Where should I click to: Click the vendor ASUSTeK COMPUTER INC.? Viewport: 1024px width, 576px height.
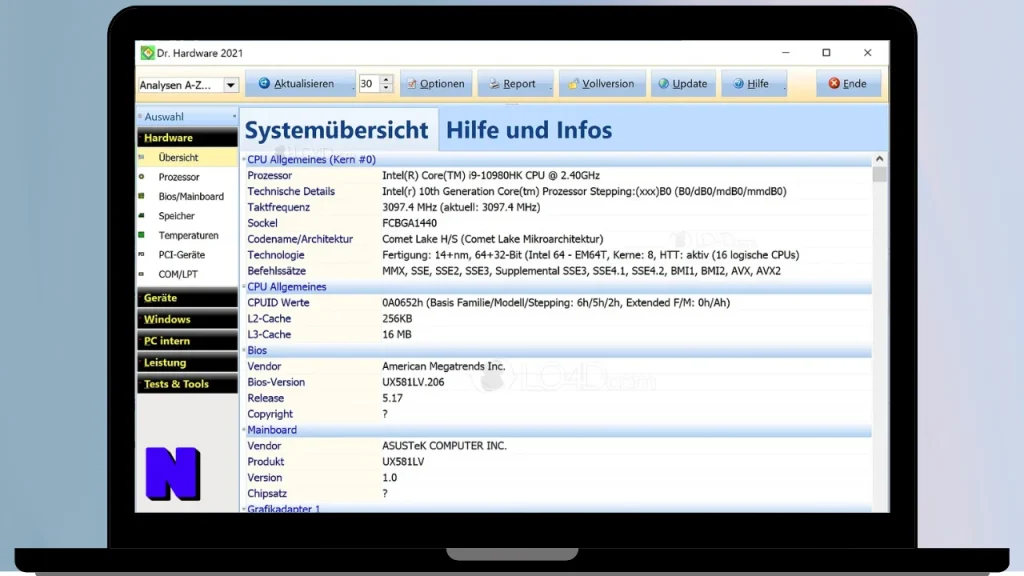(x=444, y=446)
